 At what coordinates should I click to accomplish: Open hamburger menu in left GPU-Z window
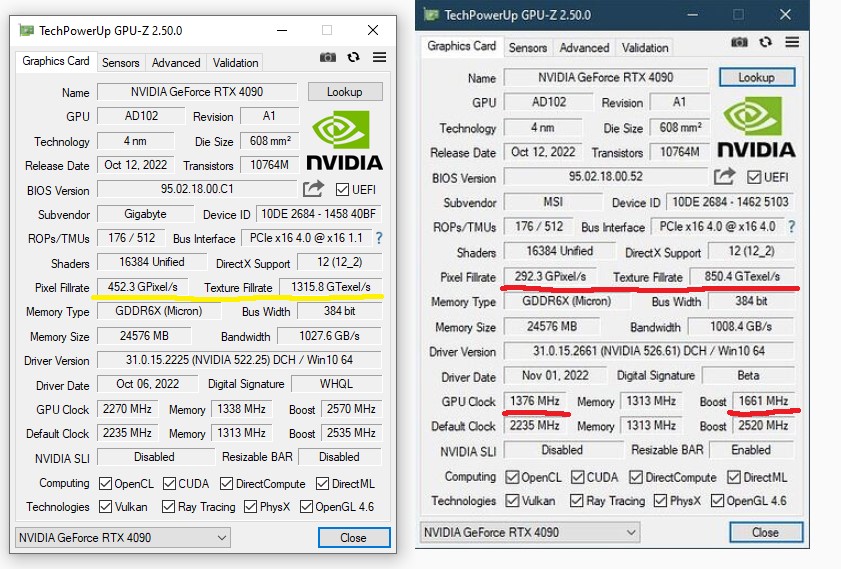[379, 57]
